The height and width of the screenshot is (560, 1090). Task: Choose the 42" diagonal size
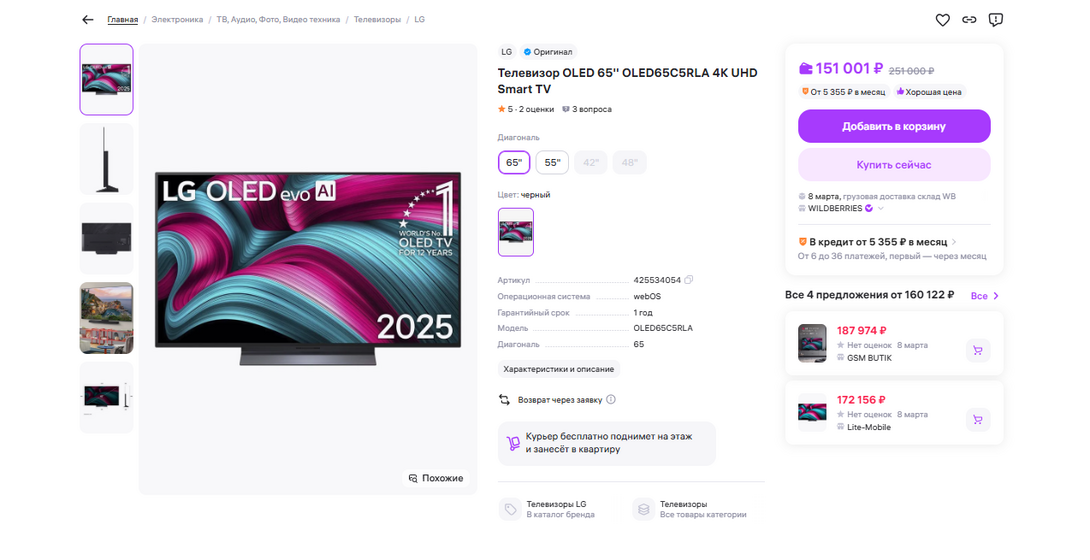pyautogui.click(x=591, y=163)
